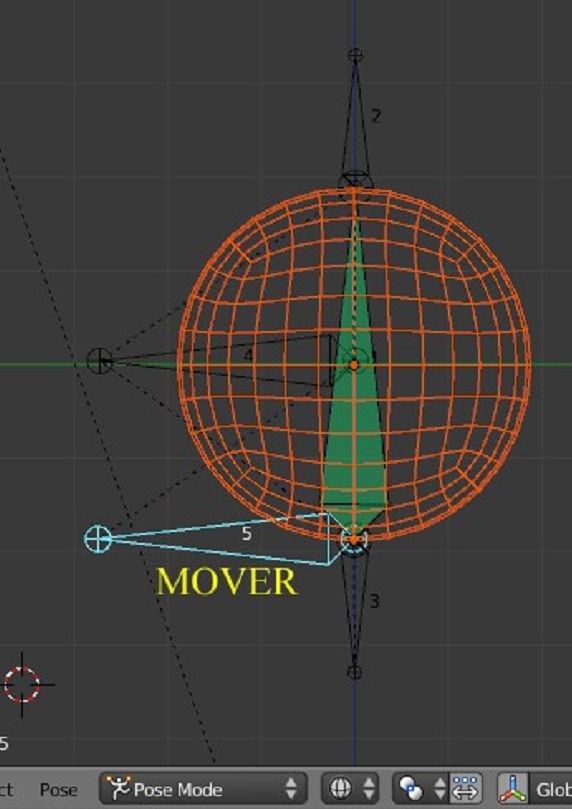The width and height of the screenshot is (572, 809).
Task: Select the green filled bone in sphere
Action: pos(354,413)
